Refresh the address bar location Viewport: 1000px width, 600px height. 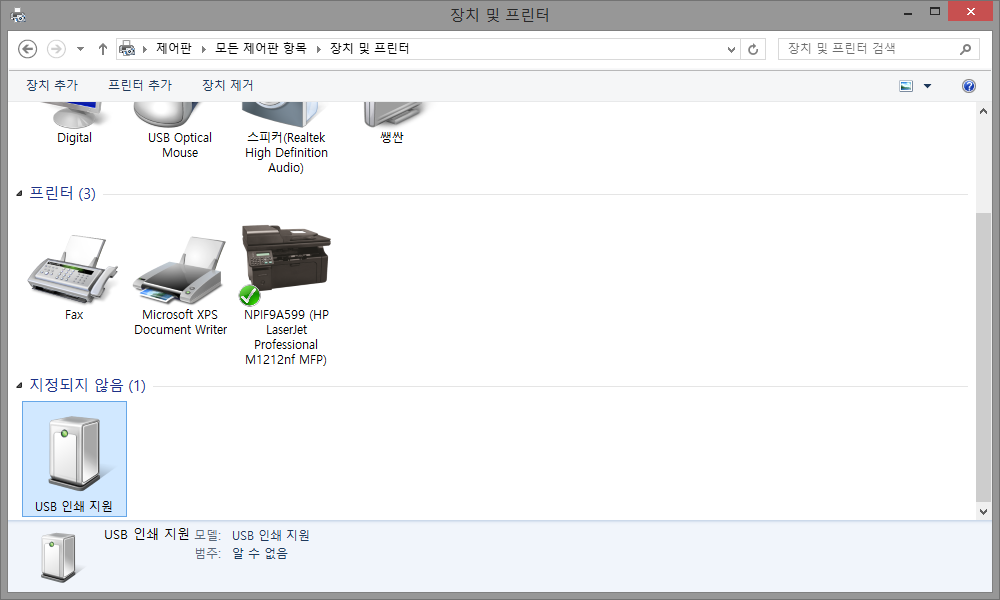click(x=753, y=49)
